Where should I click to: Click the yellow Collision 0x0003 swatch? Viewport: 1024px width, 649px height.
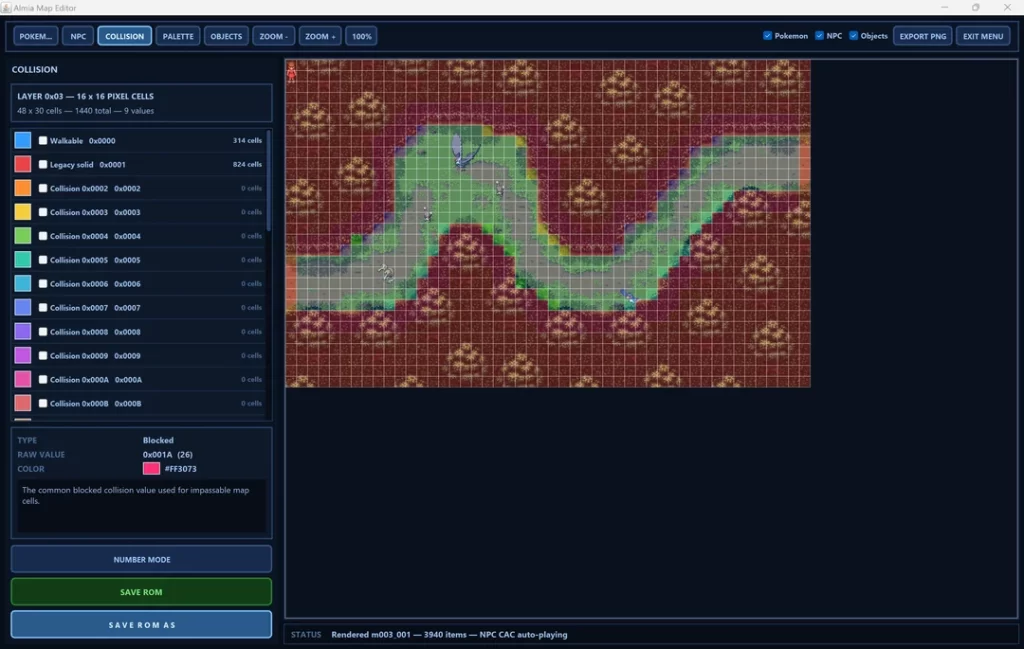(x=23, y=212)
